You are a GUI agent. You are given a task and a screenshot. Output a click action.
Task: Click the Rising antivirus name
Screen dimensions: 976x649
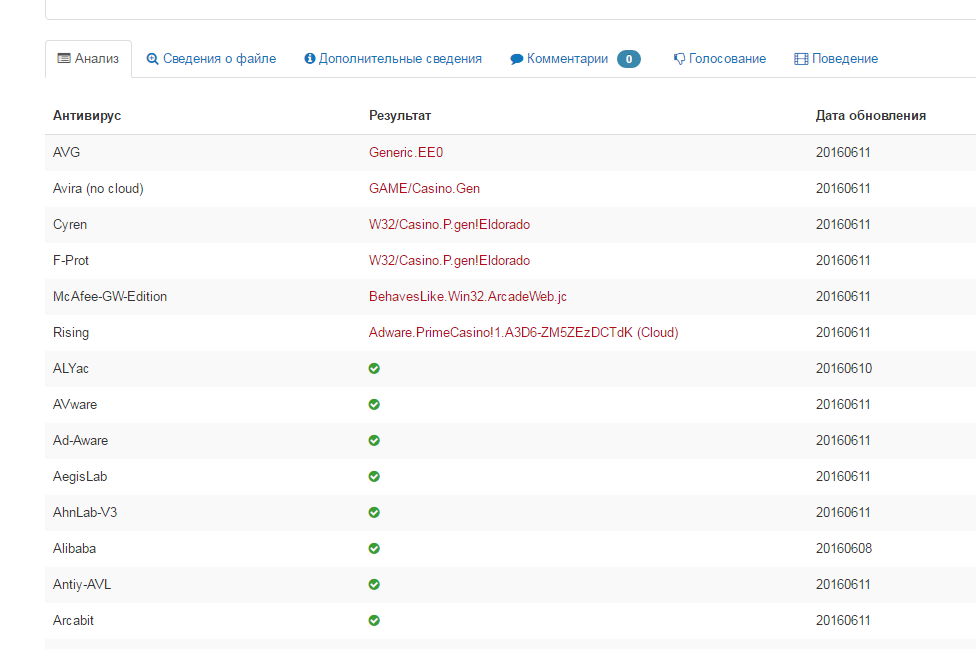tap(71, 333)
